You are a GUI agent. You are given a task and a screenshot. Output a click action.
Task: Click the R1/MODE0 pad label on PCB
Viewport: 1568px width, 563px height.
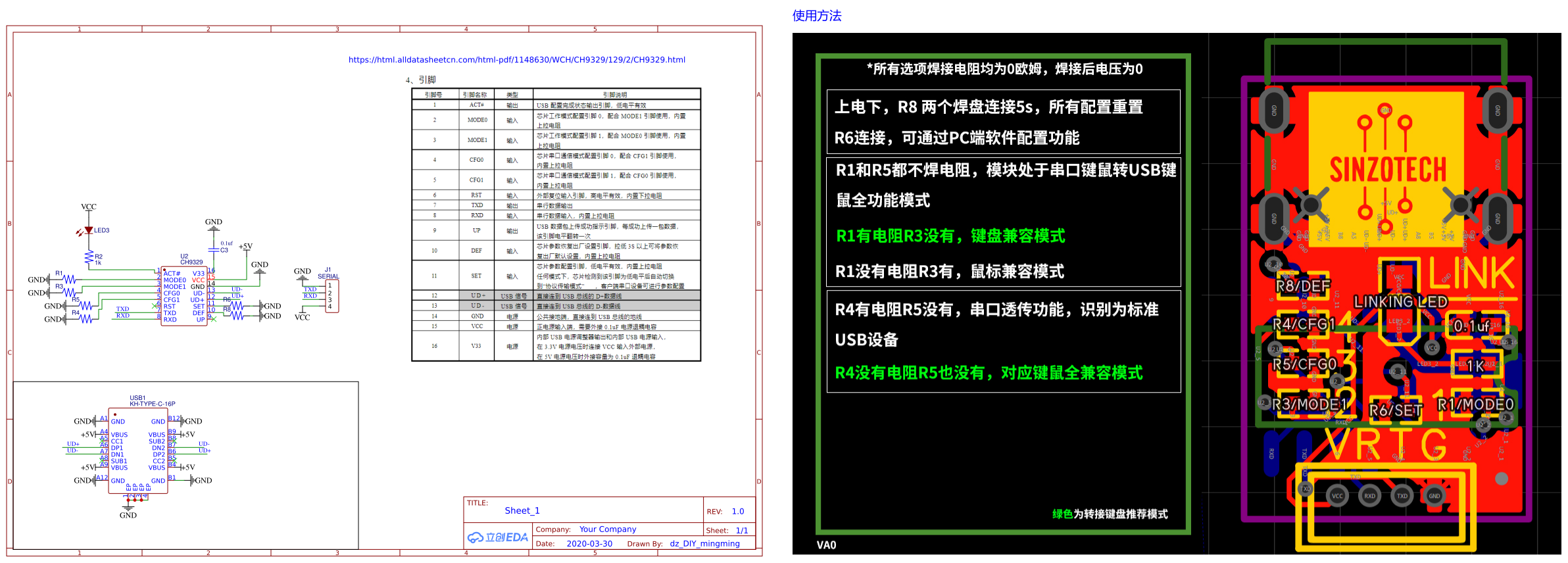coord(1476,405)
